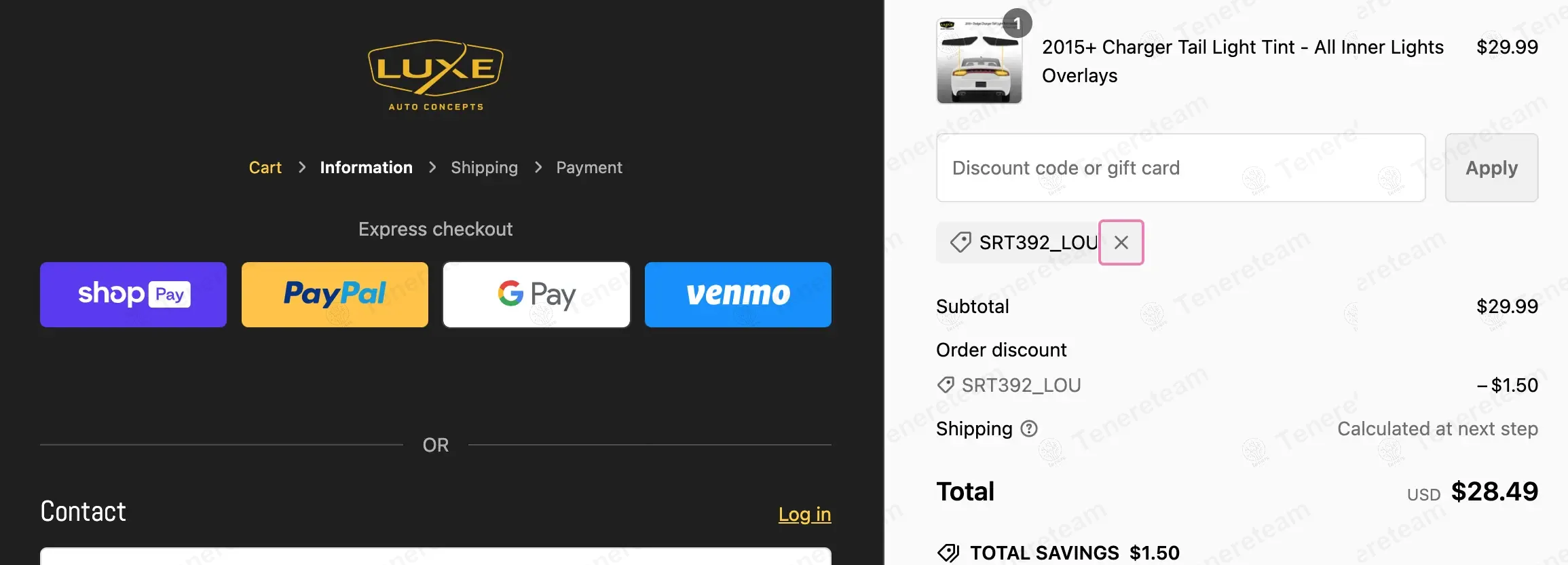Screen dimensions: 1568x565
Task: Pay using the Venmo button
Action: pos(738,295)
